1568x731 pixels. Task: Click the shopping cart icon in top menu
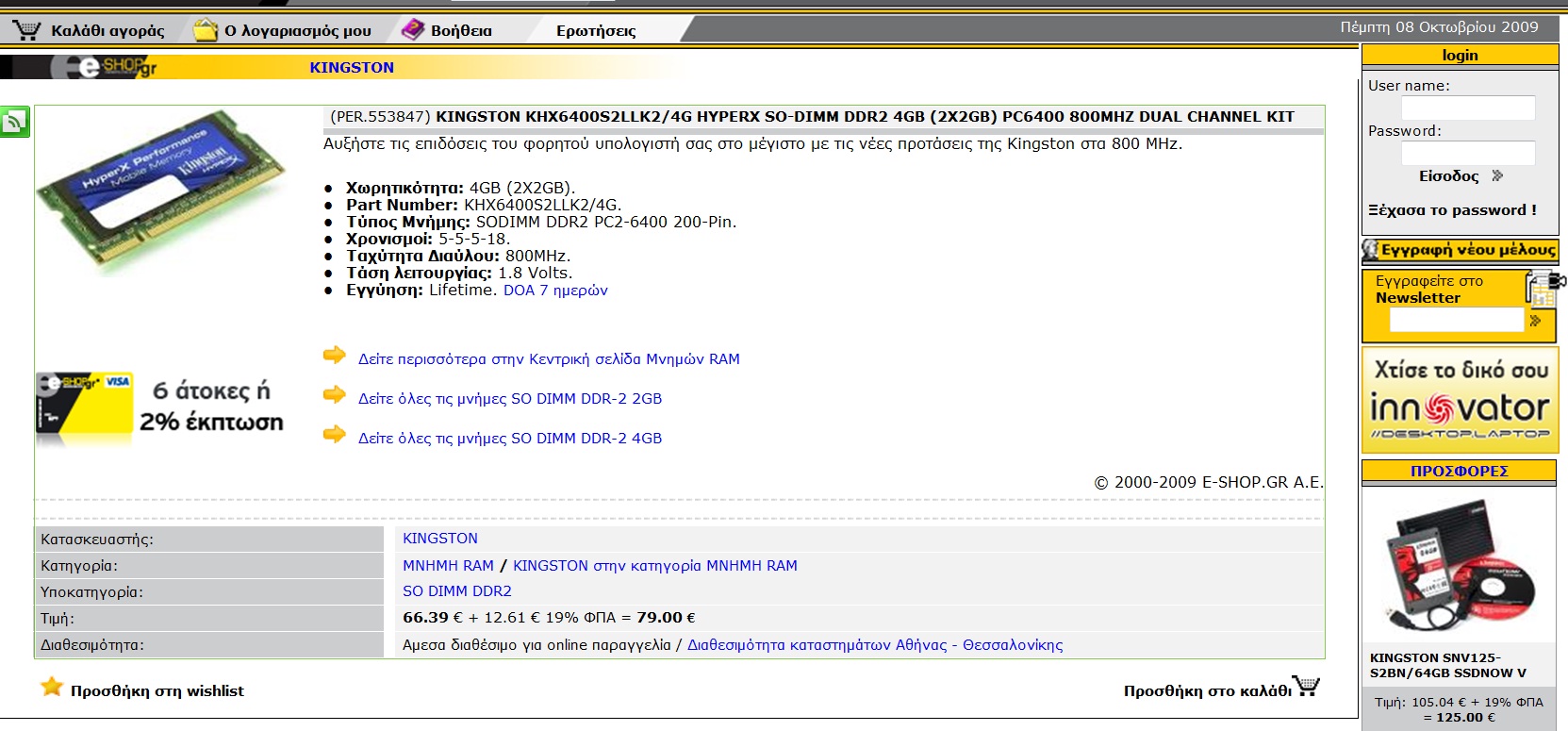pyautogui.click(x=26, y=30)
